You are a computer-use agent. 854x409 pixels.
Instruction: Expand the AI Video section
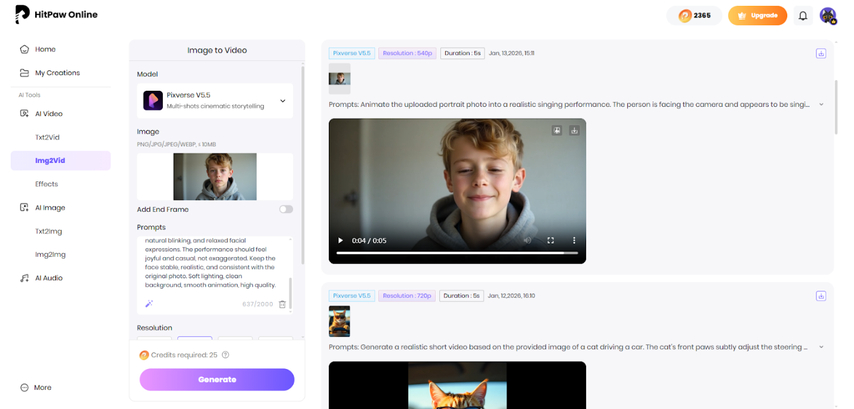48,114
